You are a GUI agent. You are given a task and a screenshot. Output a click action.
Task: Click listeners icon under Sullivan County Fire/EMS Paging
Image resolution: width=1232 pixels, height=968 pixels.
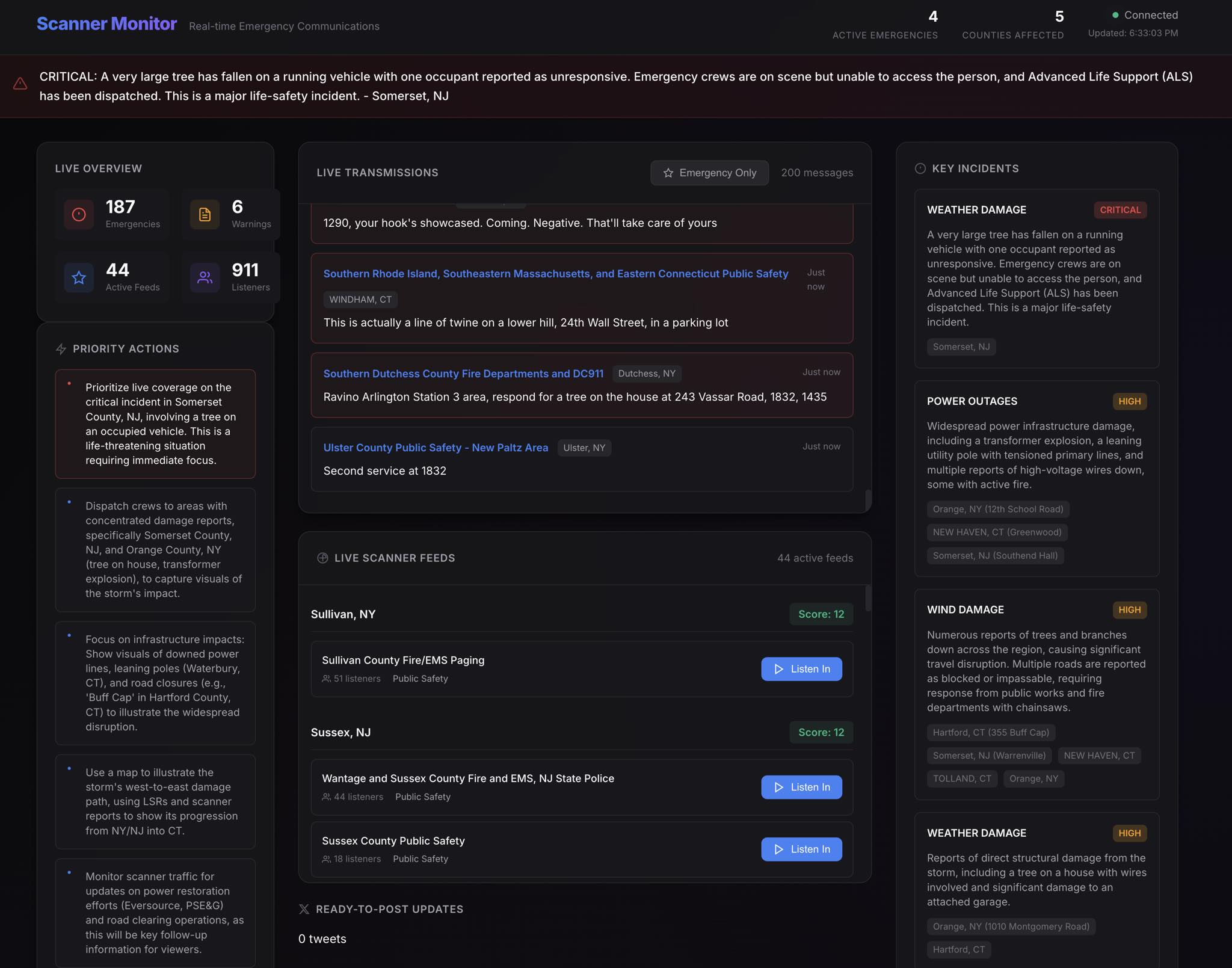(x=326, y=679)
